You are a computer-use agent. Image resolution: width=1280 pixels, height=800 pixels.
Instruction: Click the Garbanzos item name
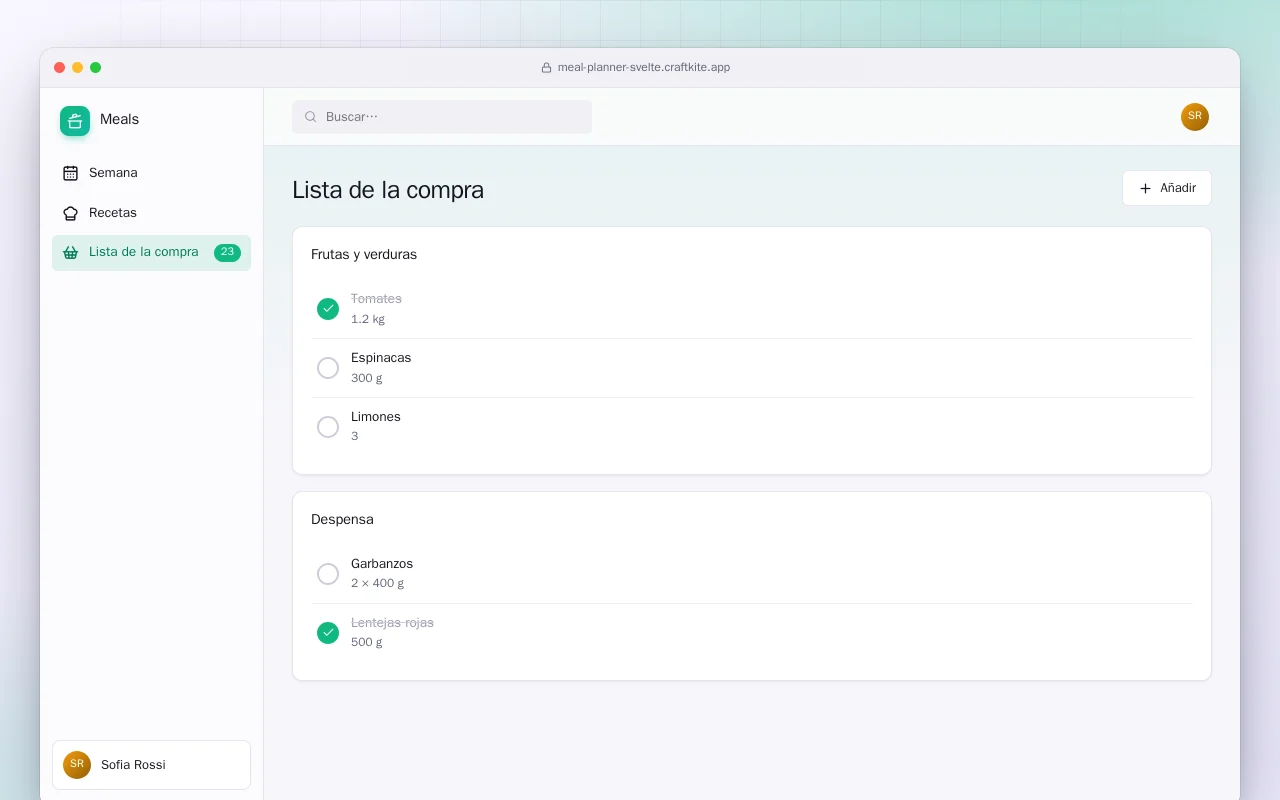382,564
